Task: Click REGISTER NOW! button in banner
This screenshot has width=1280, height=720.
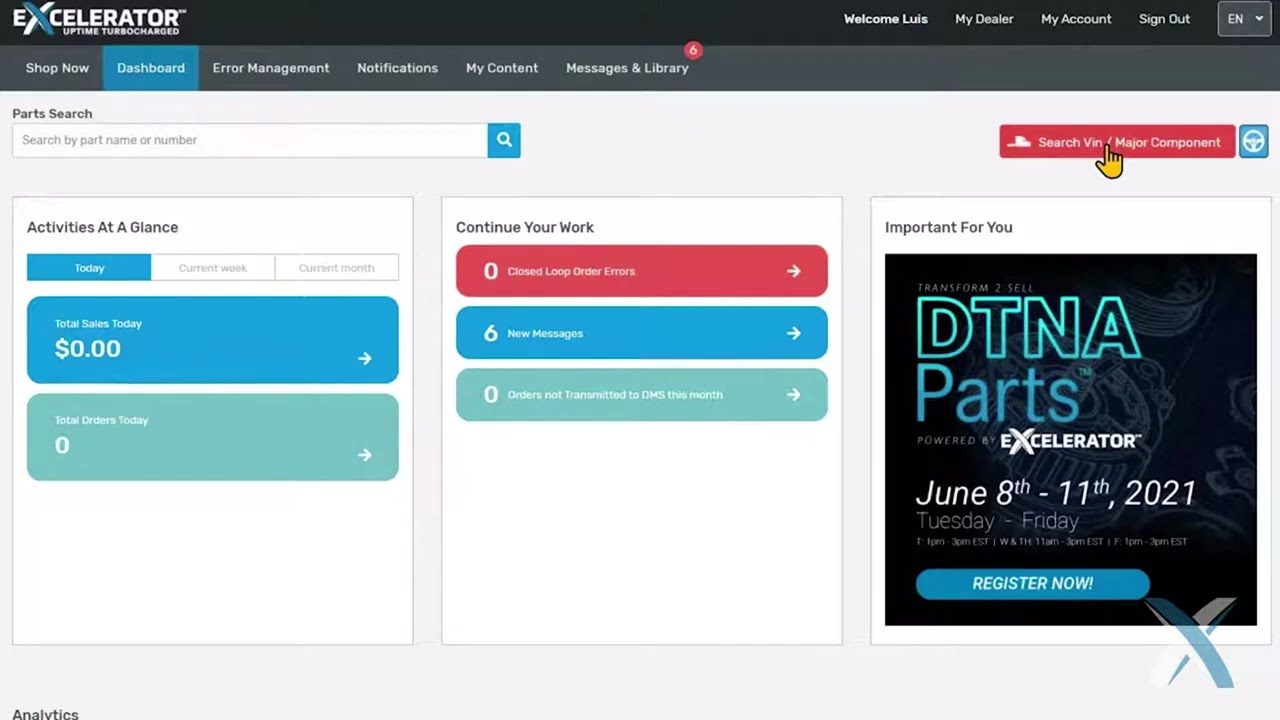Action: pyautogui.click(x=1033, y=584)
